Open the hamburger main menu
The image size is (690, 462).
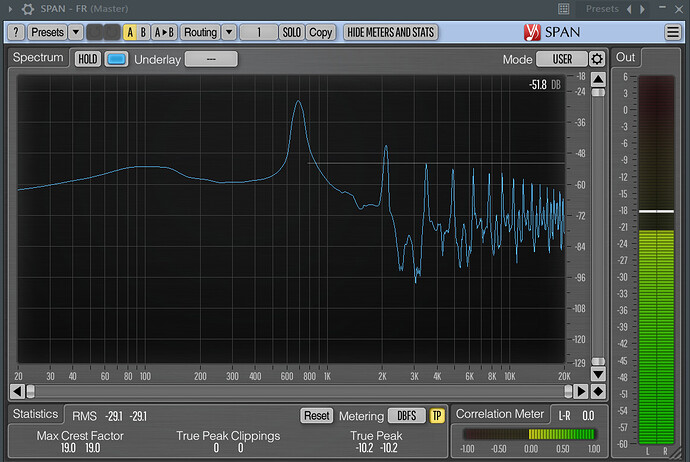coord(672,32)
